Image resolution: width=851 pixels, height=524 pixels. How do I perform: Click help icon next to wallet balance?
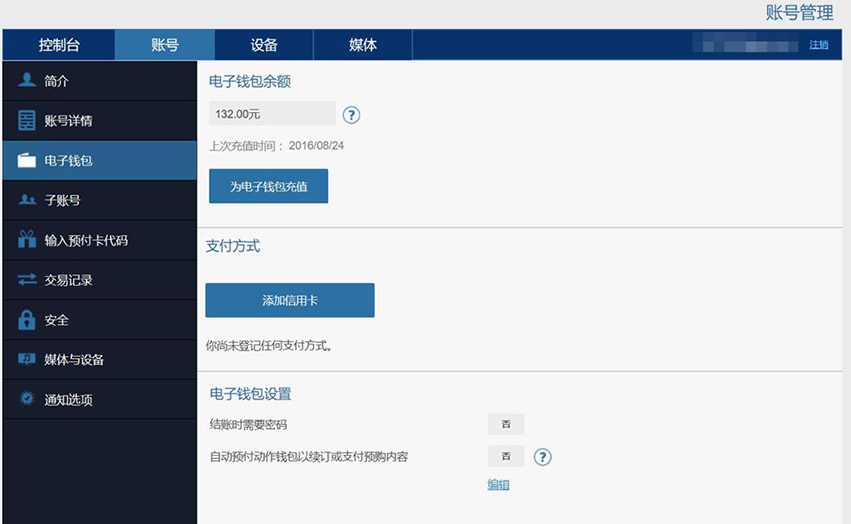click(351, 115)
